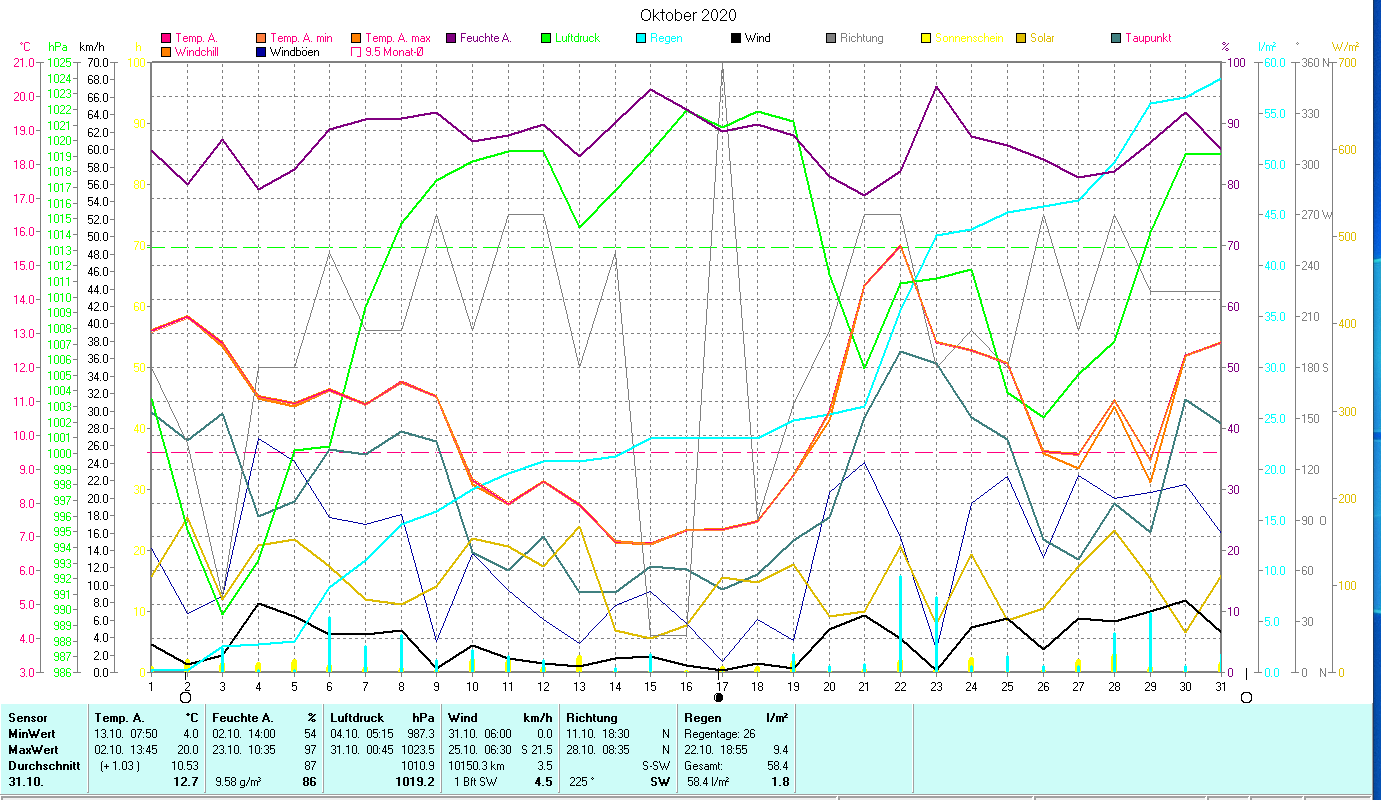1381x800 pixels.
Task: Click the MinWert row label
Action: pyautogui.click(x=31, y=733)
